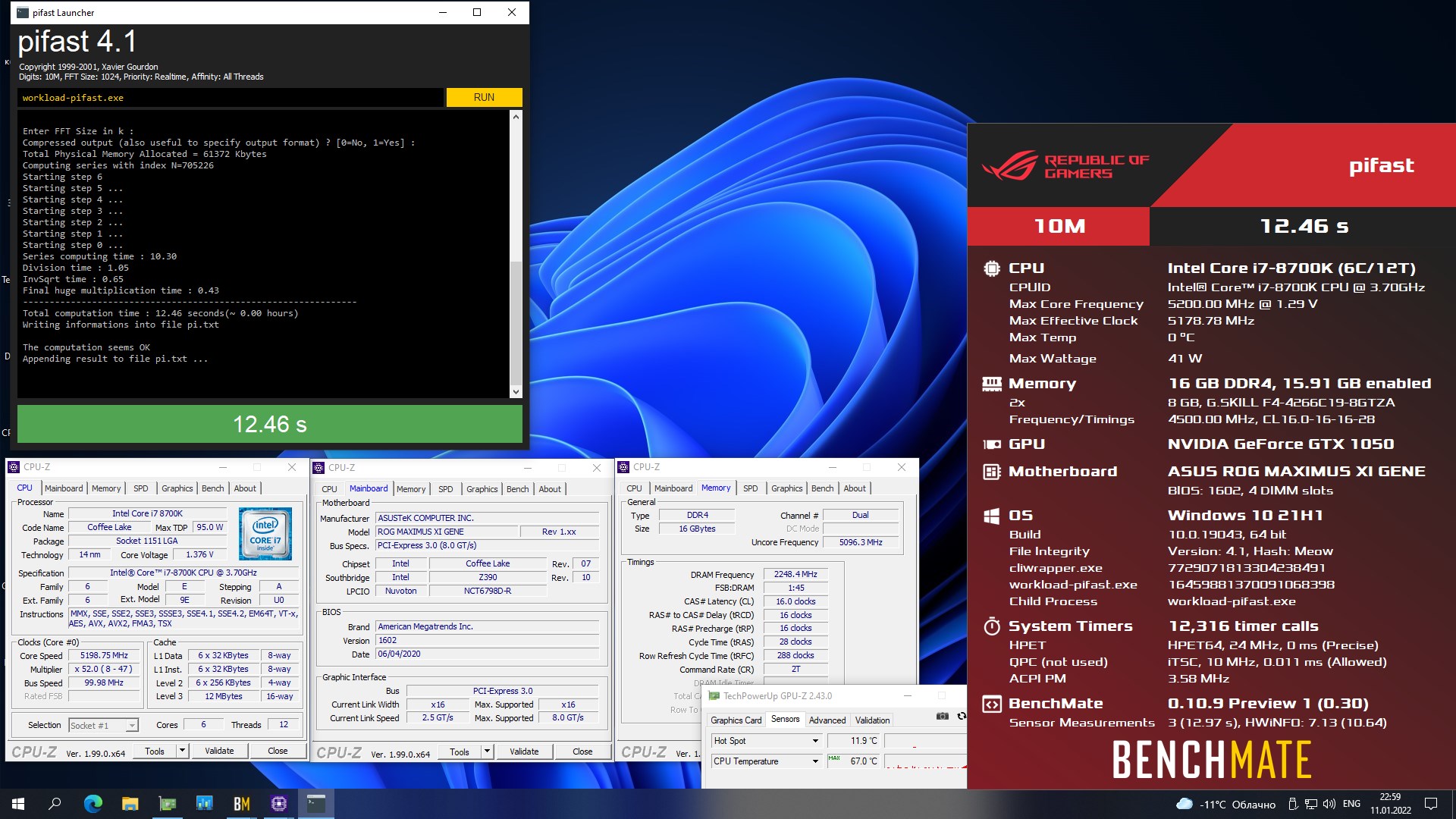Click the pifast console scroll-up arrow

point(516,117)
